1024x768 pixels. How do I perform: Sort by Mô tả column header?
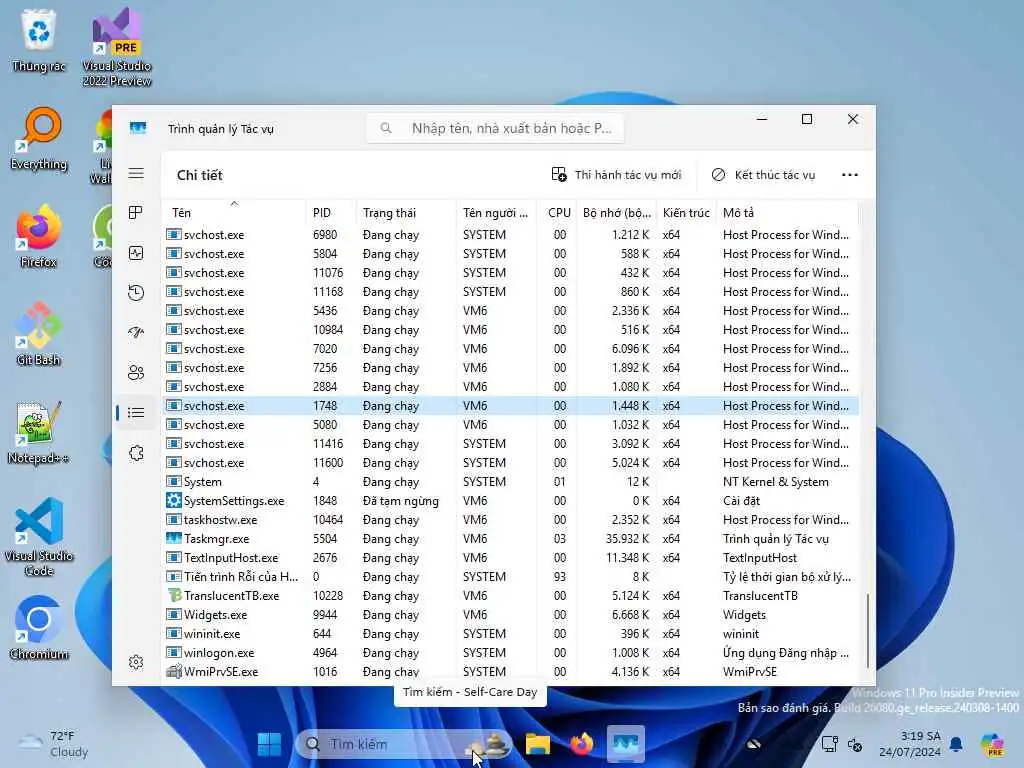(787, 212)
